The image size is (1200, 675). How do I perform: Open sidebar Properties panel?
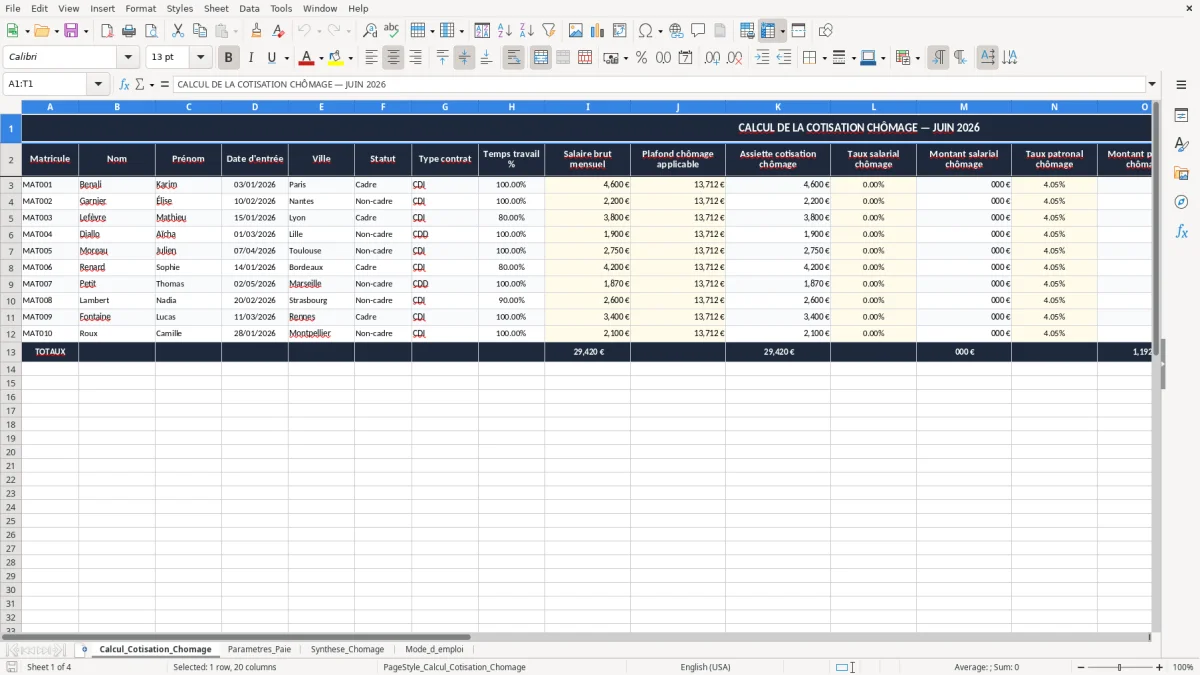(1181, 115)
